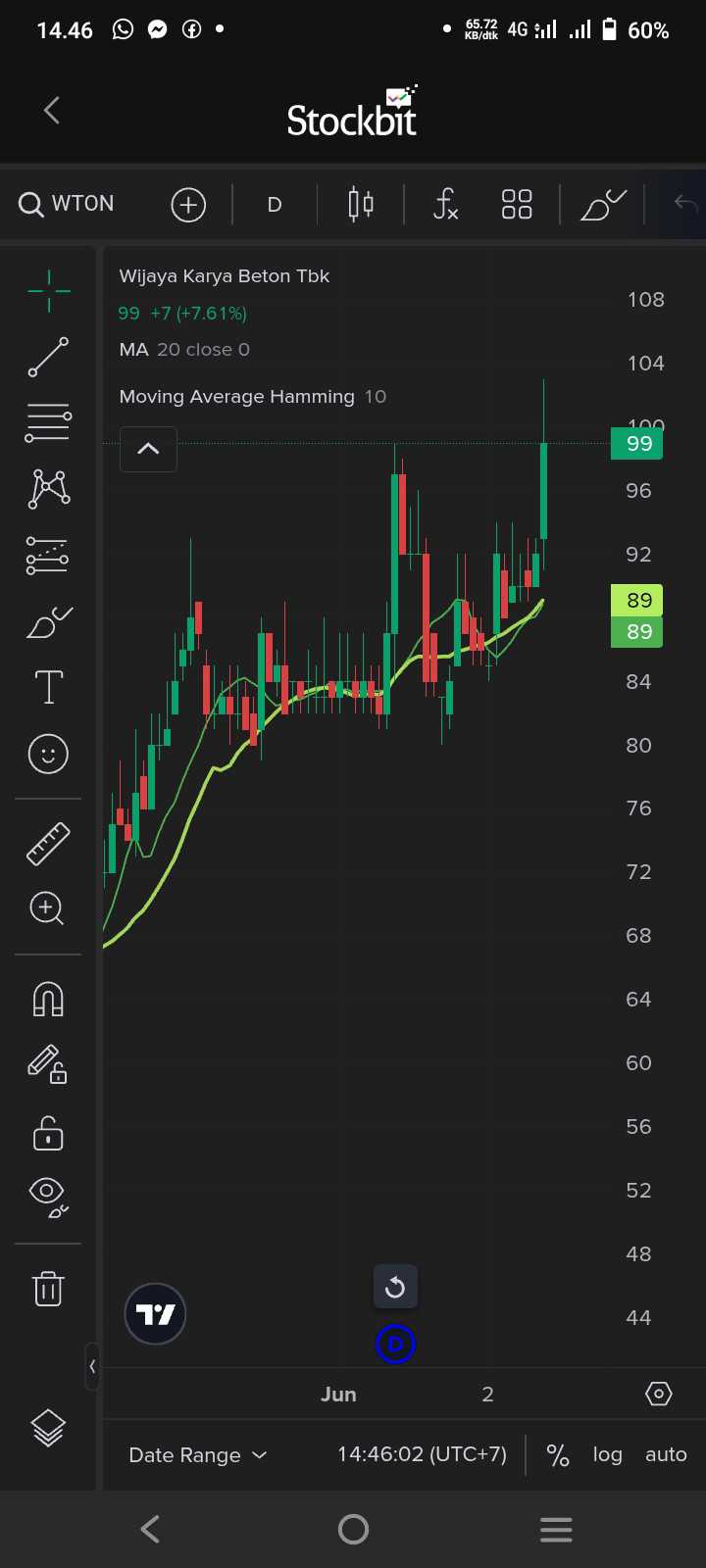Toggle magnet snap mode

(48, 999)
